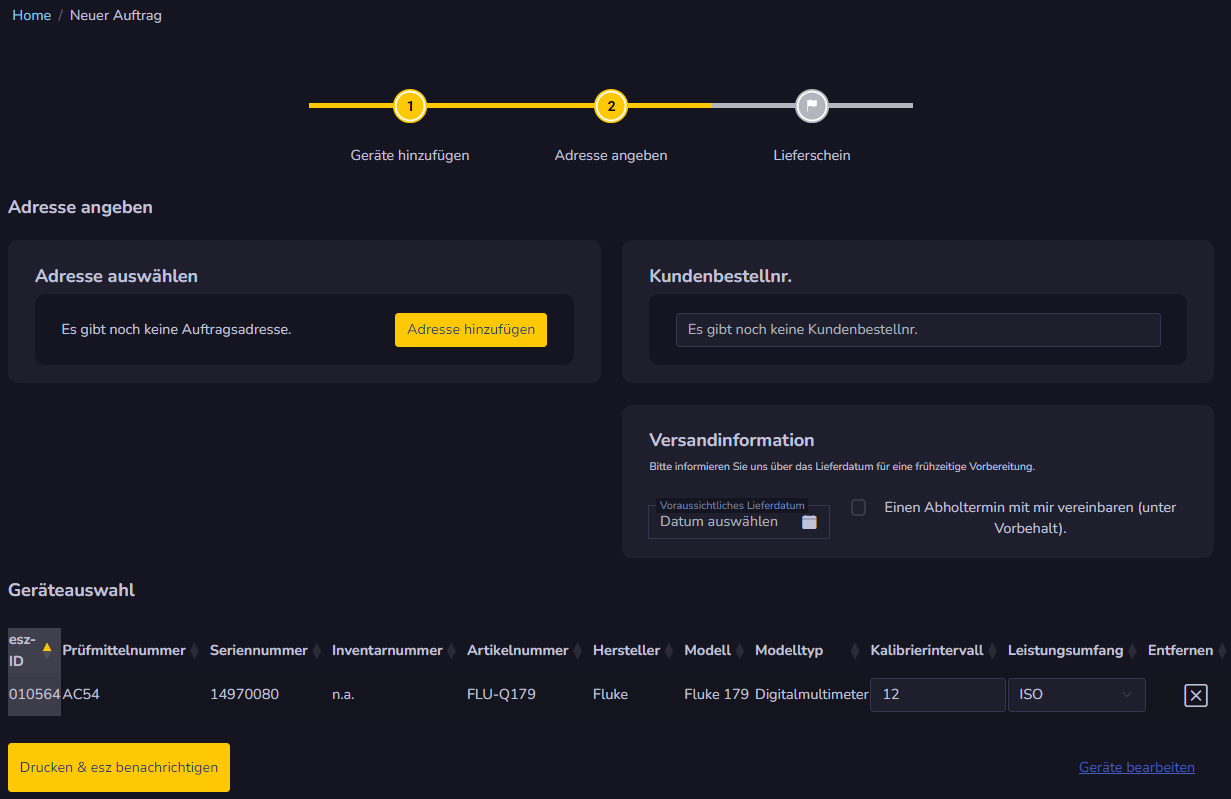Click the Neuer Auftrag breadcrumb item
Image resolution: width=1231 pixels, height=799 pixels.
(115, 15)
